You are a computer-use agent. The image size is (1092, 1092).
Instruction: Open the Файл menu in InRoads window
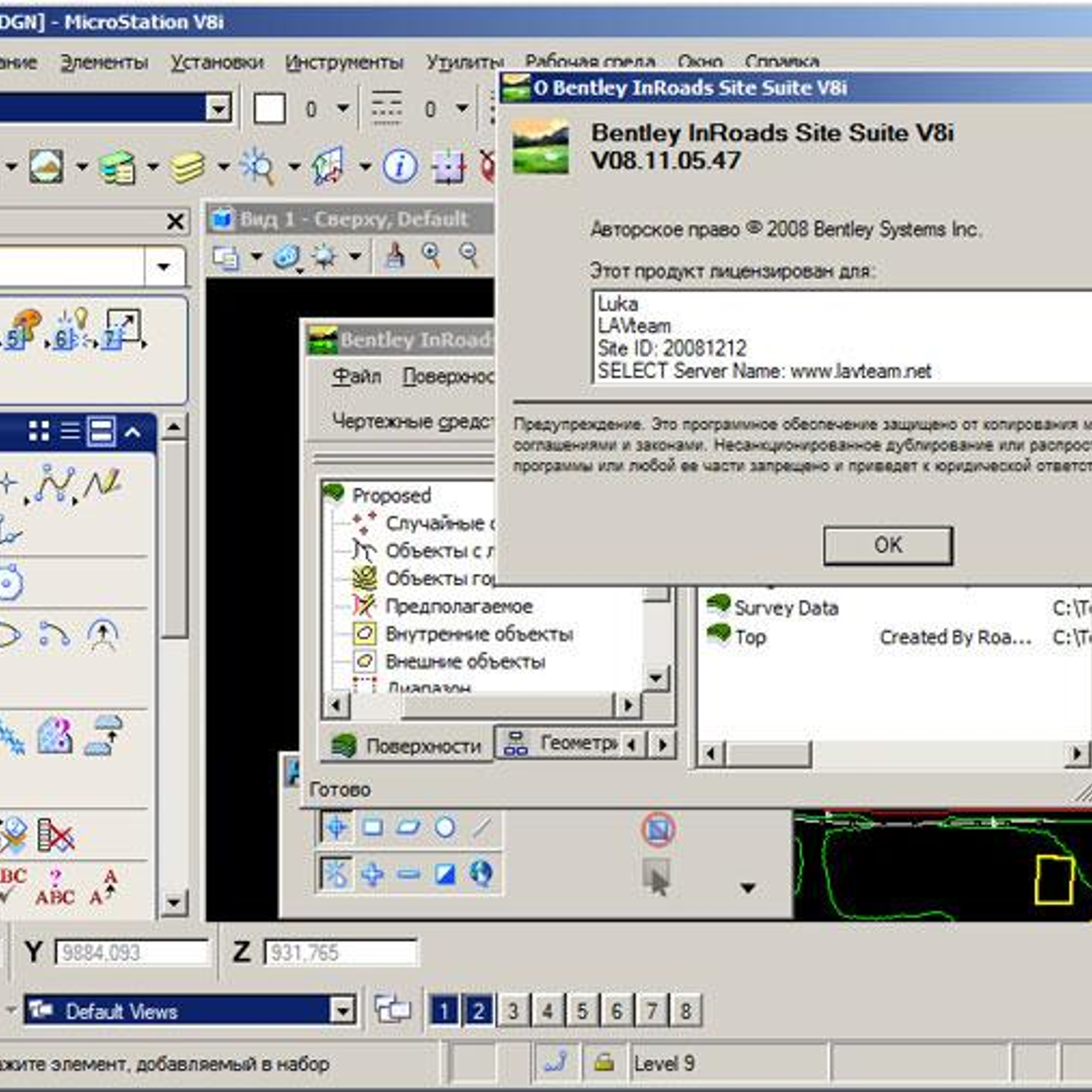point(356,376)
